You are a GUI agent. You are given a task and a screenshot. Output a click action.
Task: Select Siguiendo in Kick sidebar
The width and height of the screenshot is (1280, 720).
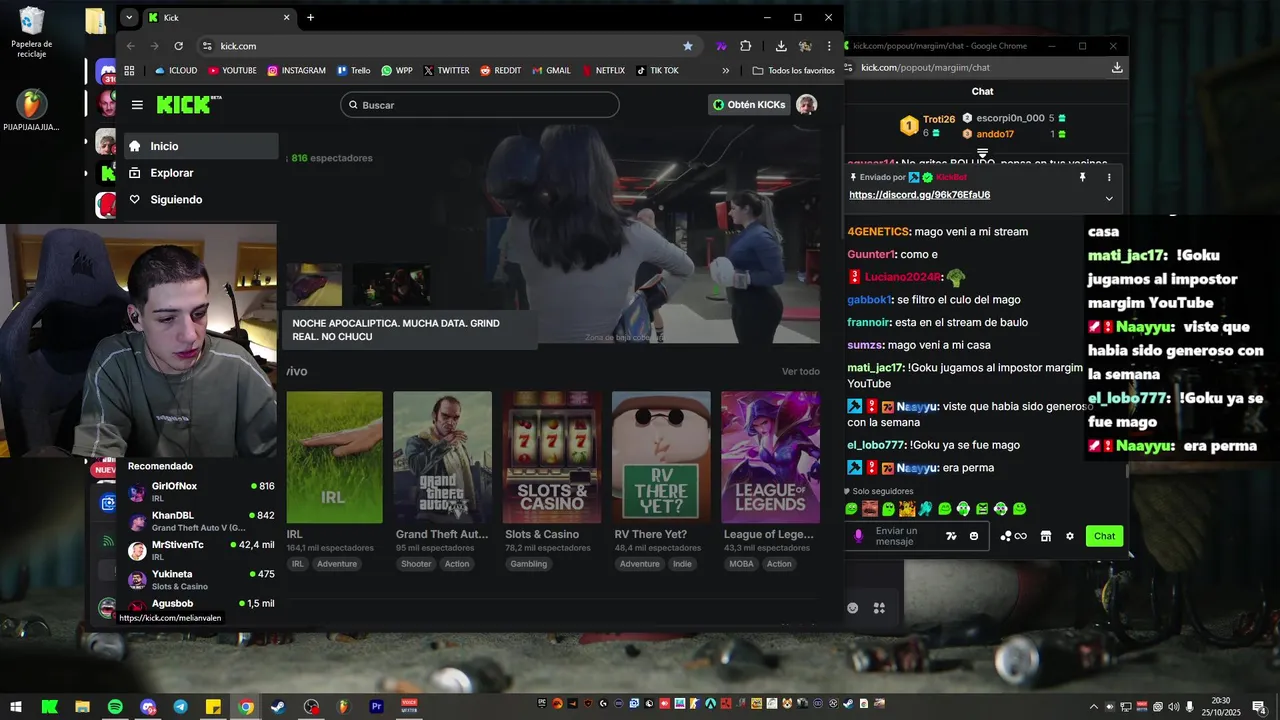click(200, 200)
